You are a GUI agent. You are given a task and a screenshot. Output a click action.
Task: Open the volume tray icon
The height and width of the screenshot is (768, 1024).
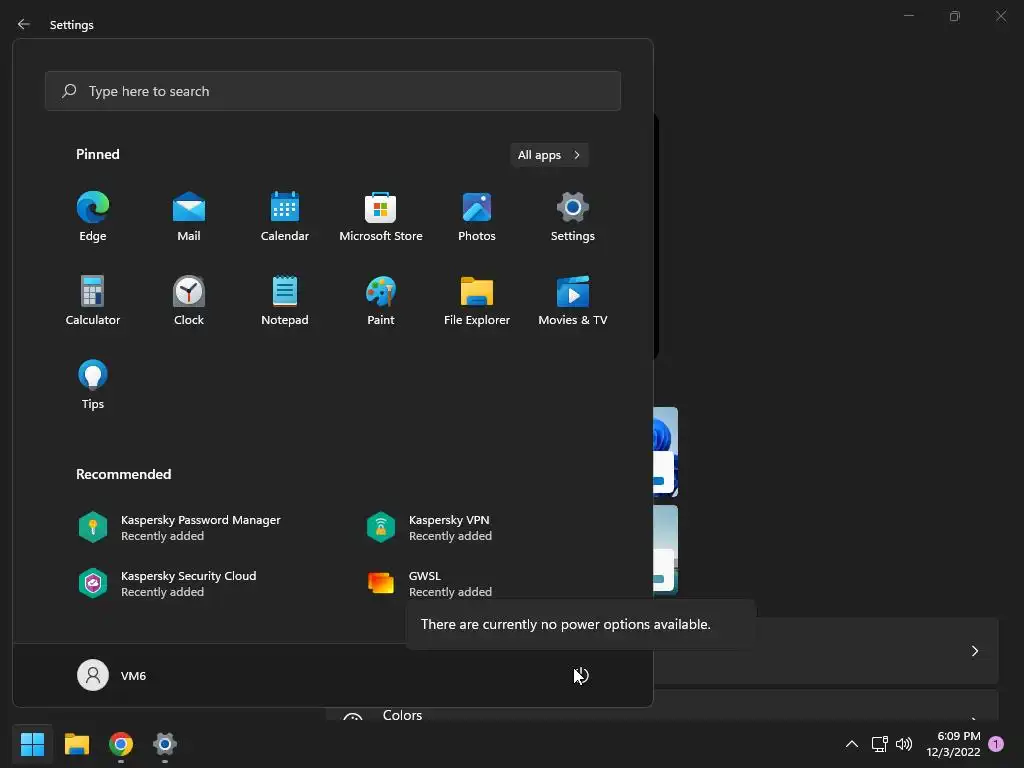[904, 744]
